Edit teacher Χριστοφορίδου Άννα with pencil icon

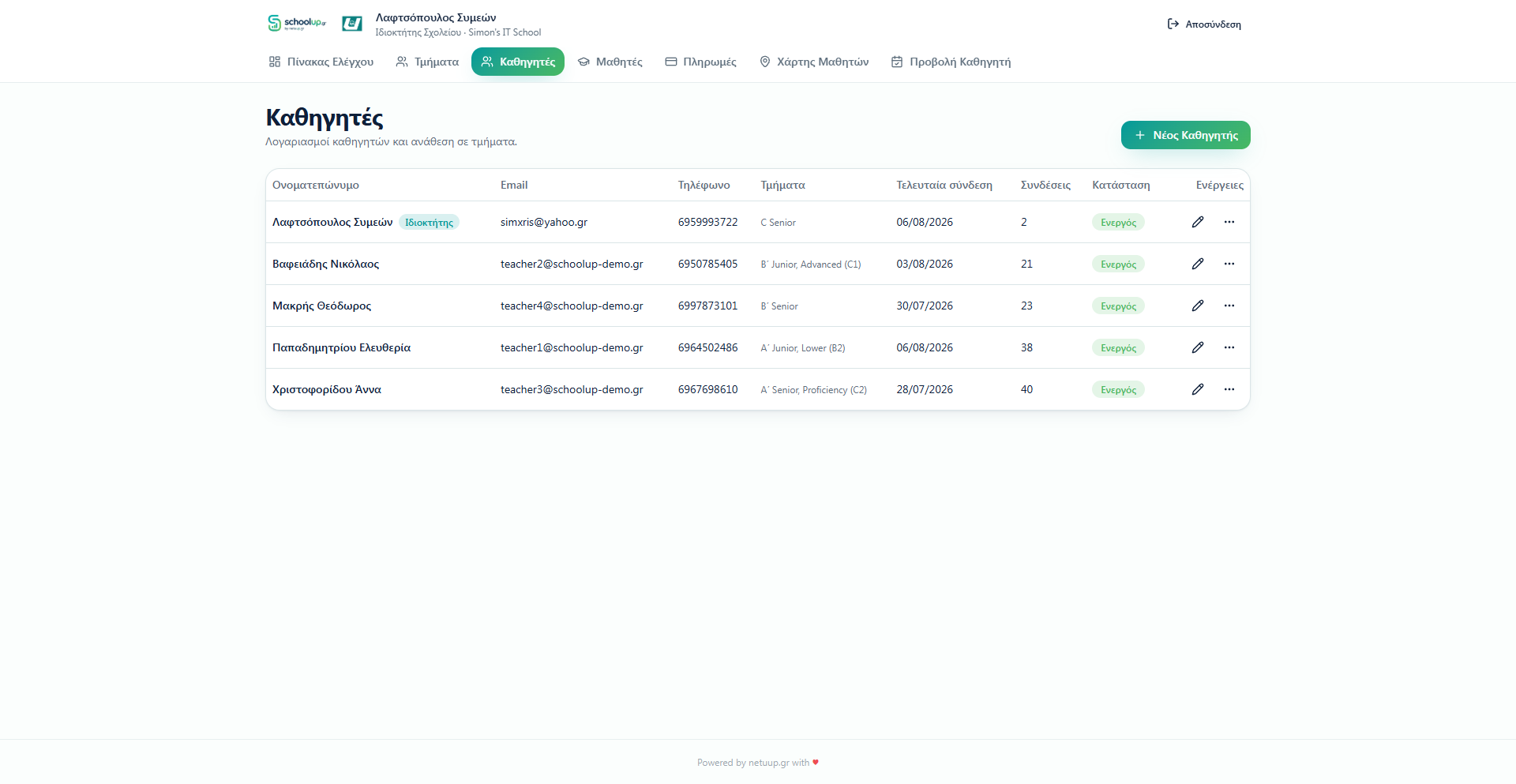(x=1198, y=389)
